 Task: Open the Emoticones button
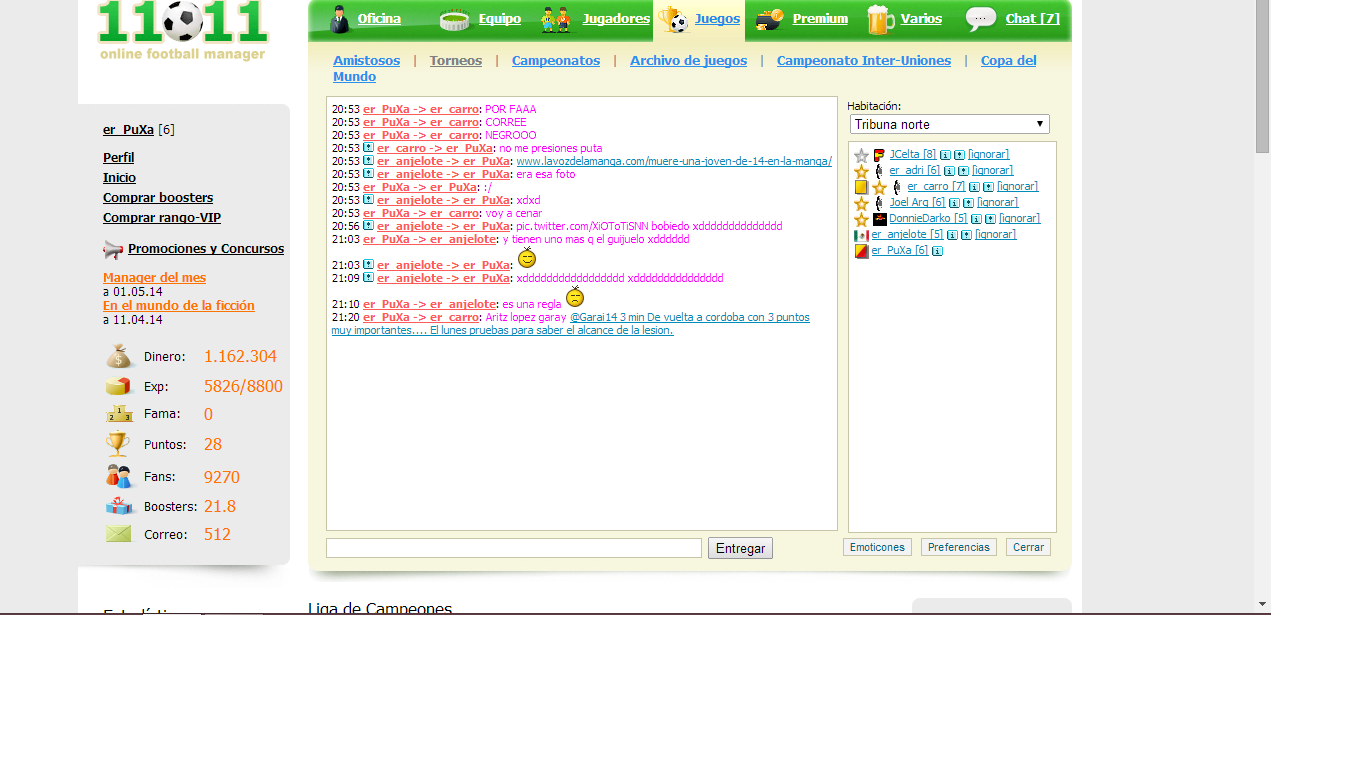tap(877, 547)
